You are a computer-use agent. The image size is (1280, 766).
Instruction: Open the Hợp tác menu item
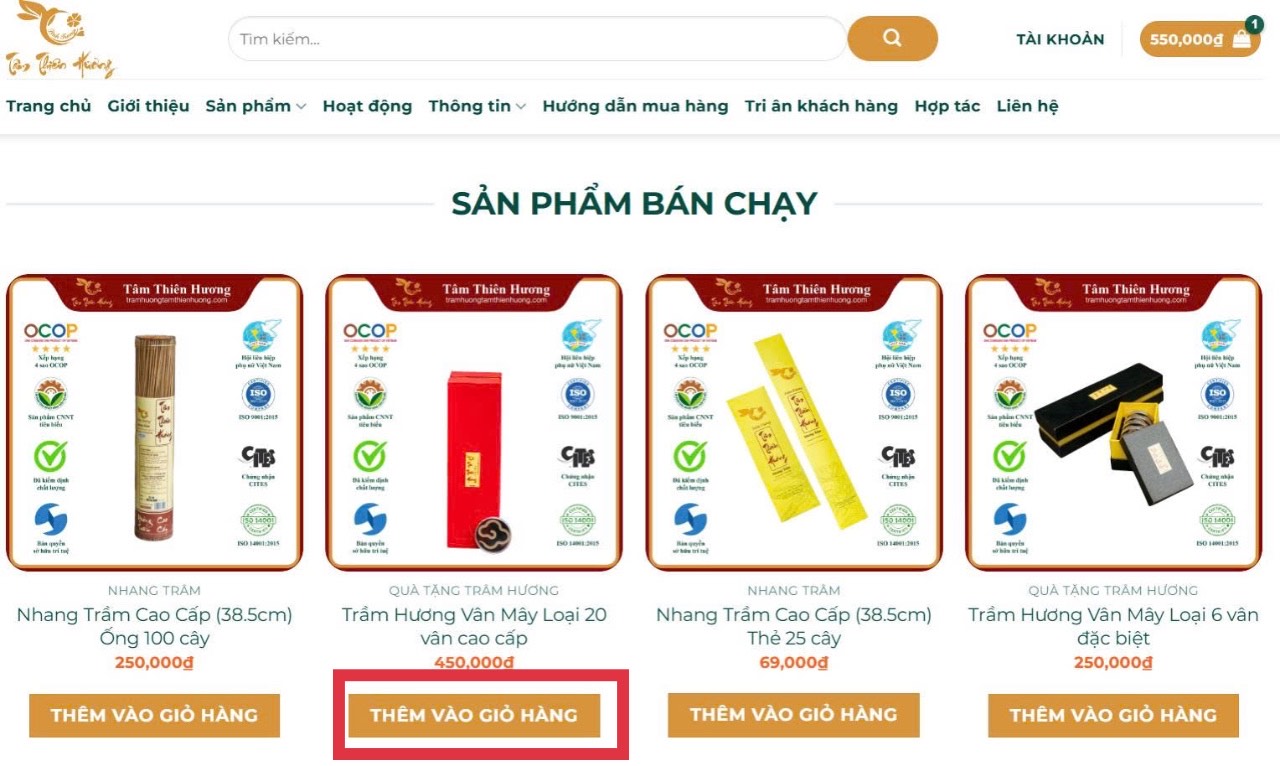tap(947, 106)
